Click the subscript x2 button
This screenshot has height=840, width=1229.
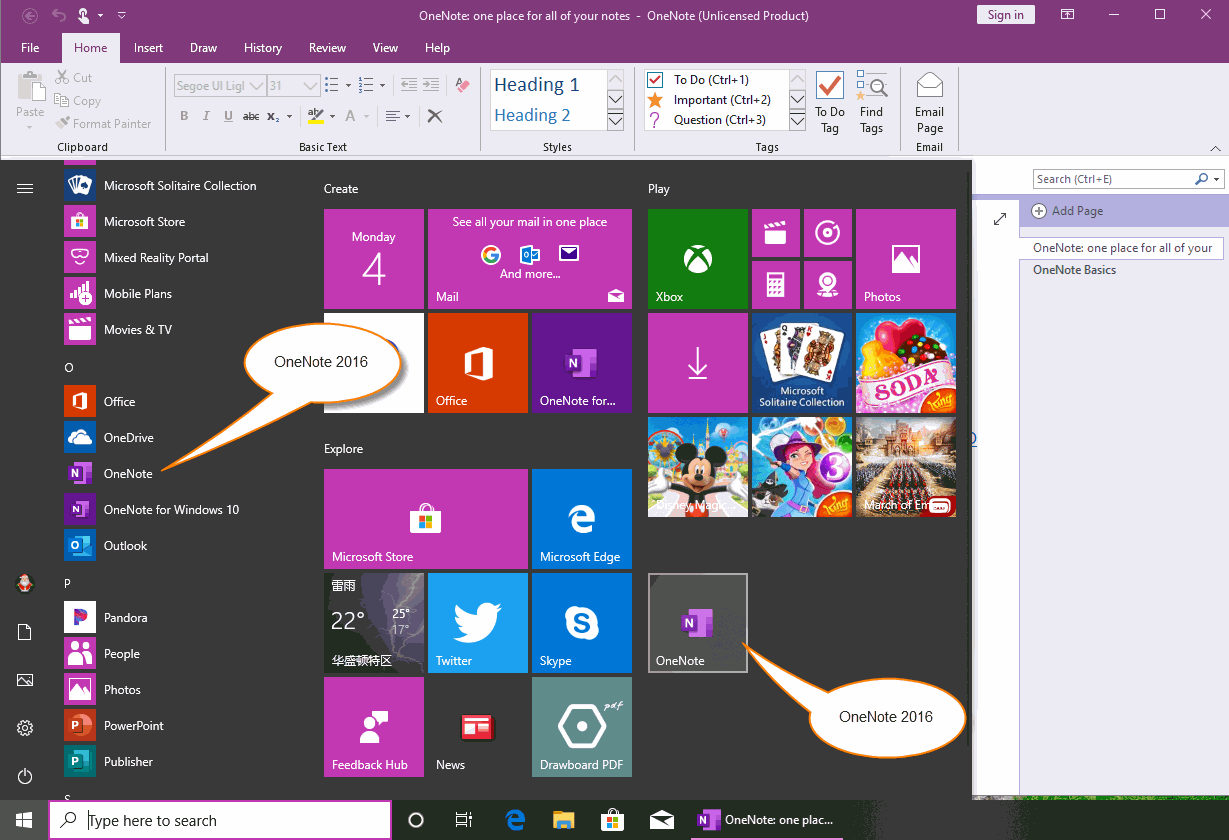click(x=274, y=116)
